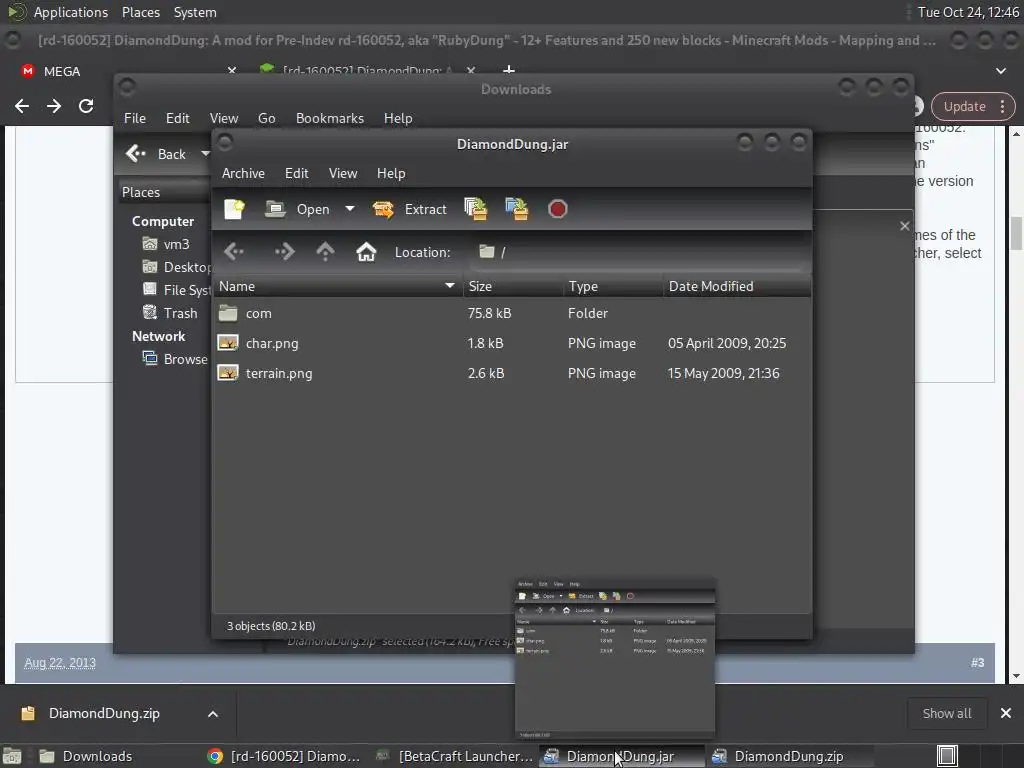1024x768 pixels.
Task: Open the Places system menu
Action: click(140, 12)
